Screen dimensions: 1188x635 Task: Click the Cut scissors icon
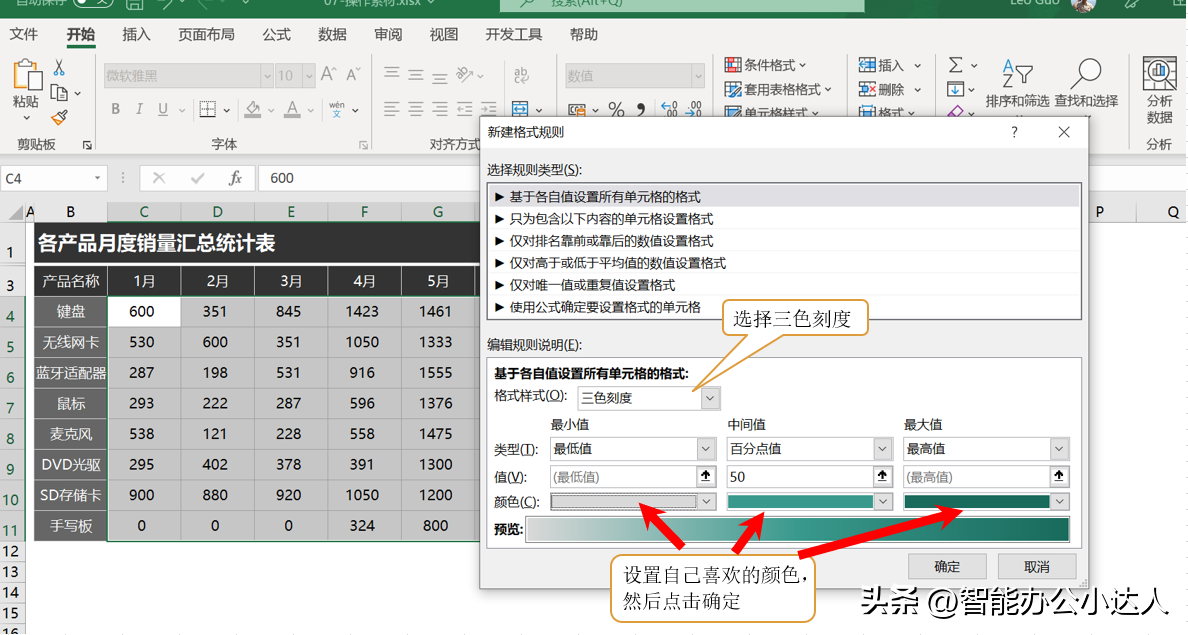pos(59,68)
